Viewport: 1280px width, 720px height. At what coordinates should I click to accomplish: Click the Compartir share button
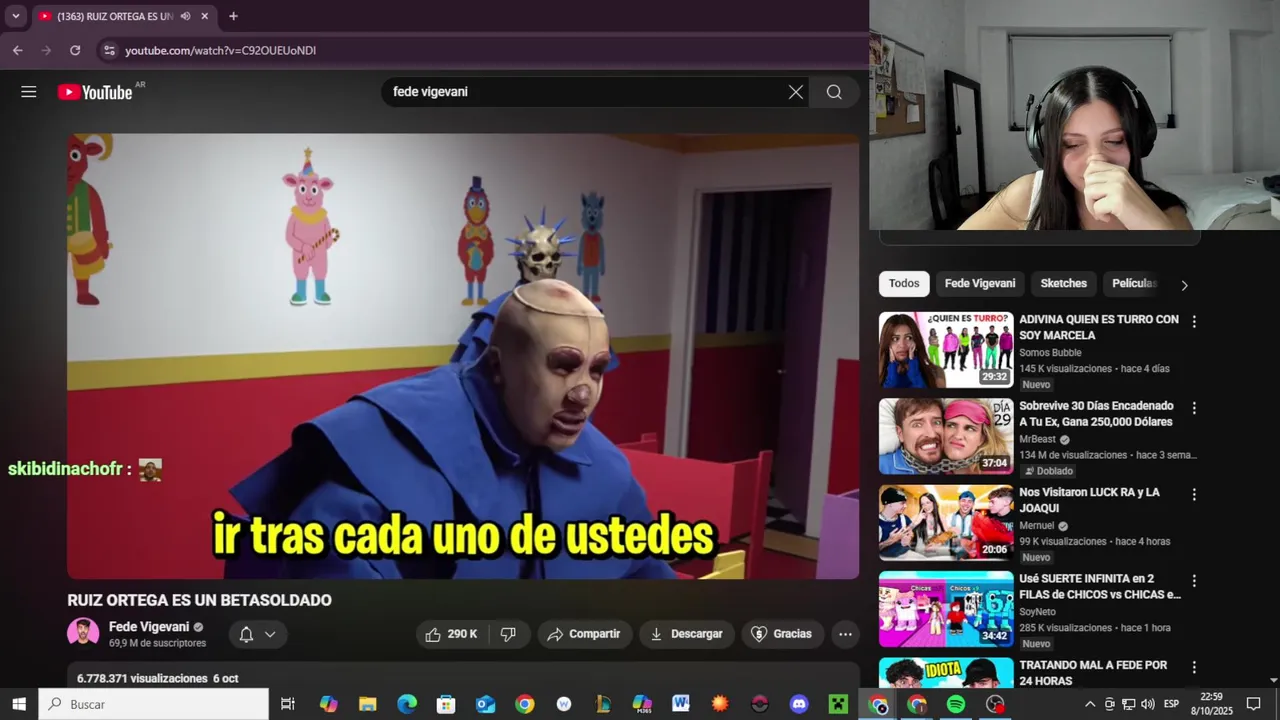(x=584, y=634)
